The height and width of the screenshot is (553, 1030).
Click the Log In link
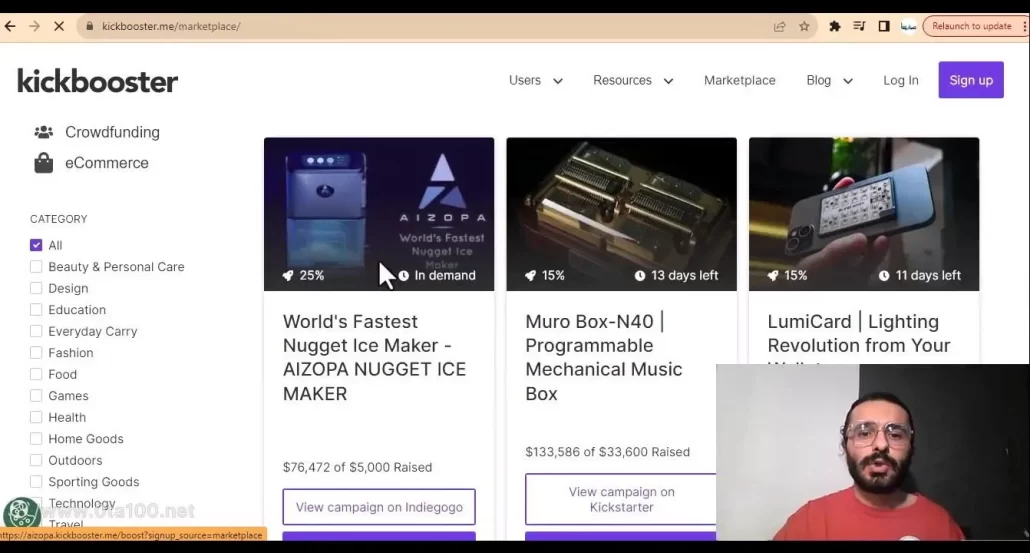tap(900, 80)
